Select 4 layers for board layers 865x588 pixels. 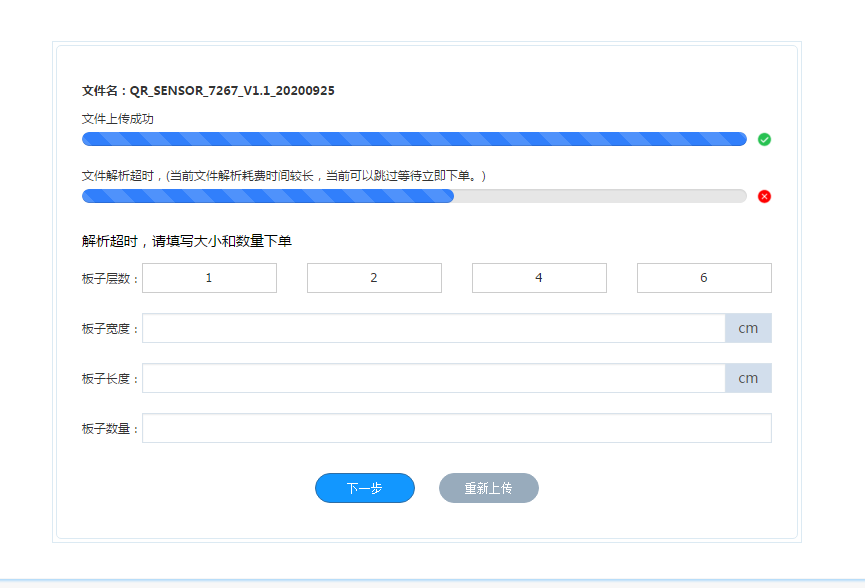[x=539, y=278]
